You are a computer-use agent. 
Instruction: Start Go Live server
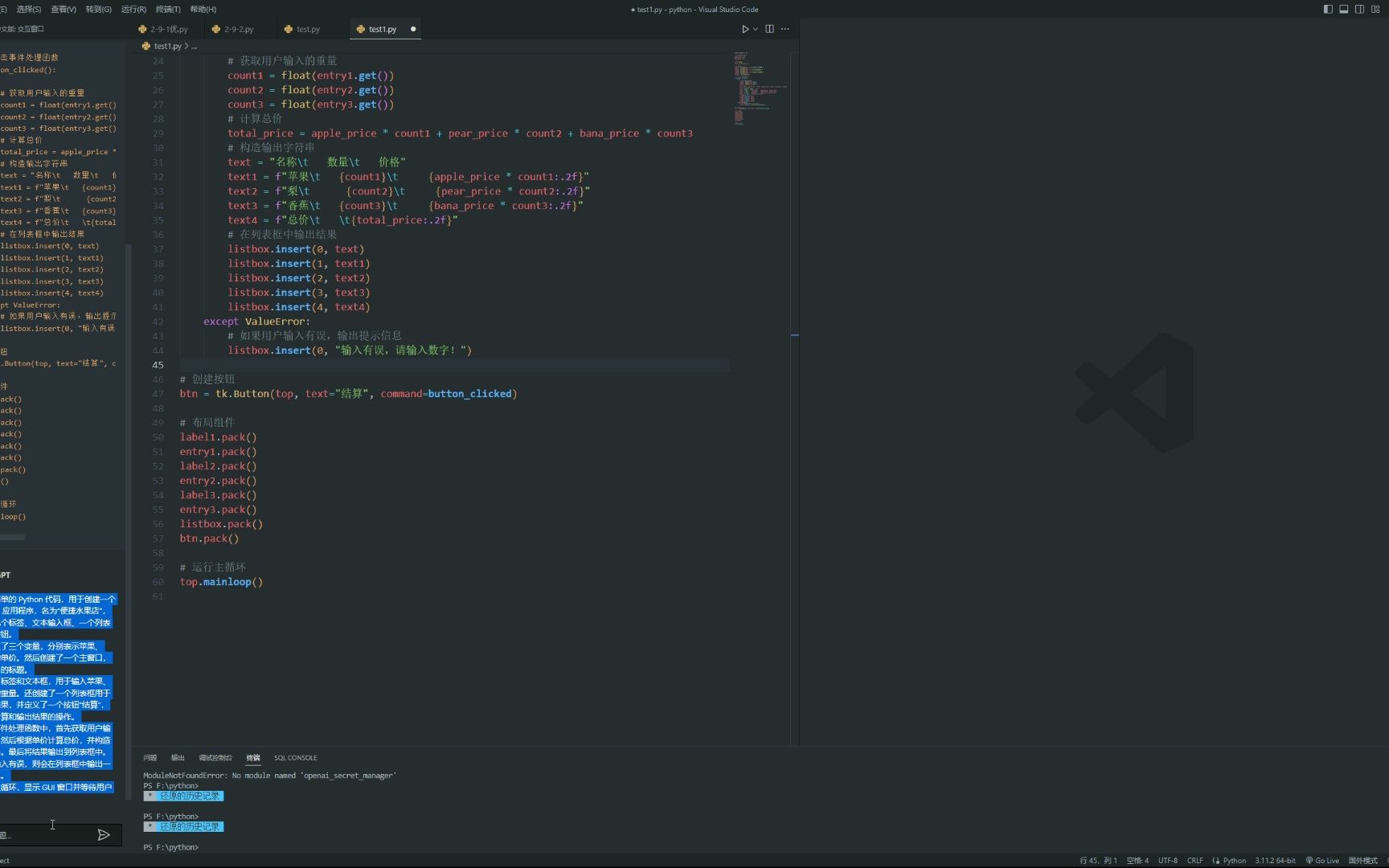pos(1322,861)
